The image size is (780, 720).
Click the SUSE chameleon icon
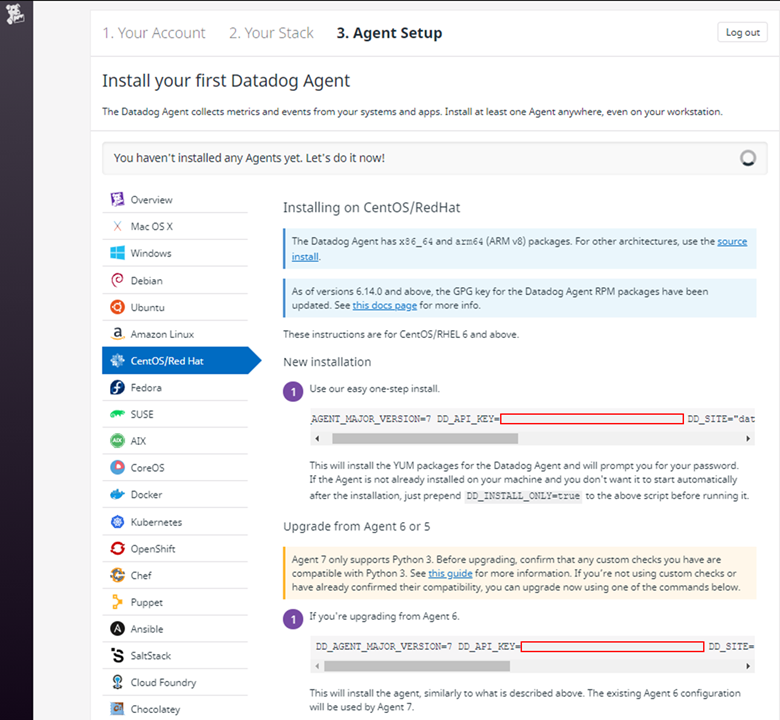click(x=117, y=414)
